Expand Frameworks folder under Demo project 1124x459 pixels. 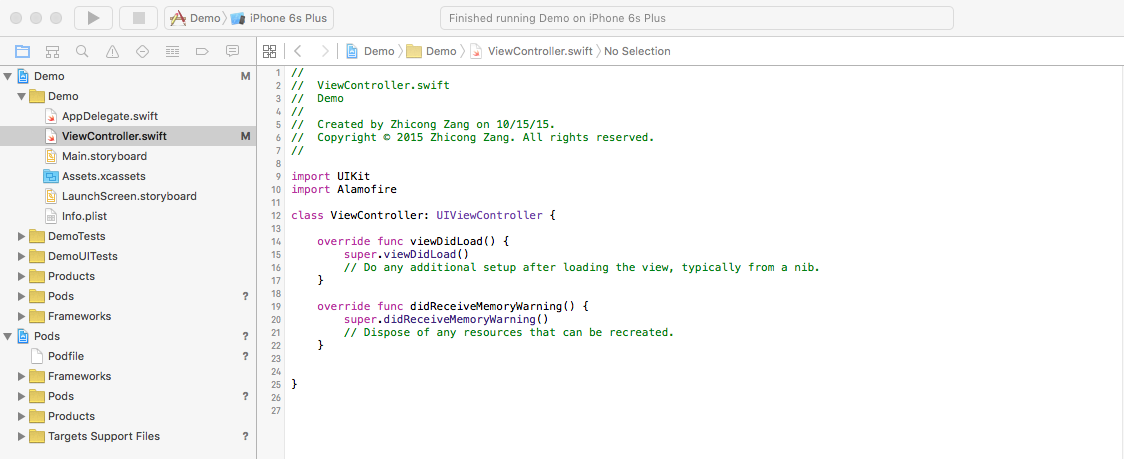[22, 316]
